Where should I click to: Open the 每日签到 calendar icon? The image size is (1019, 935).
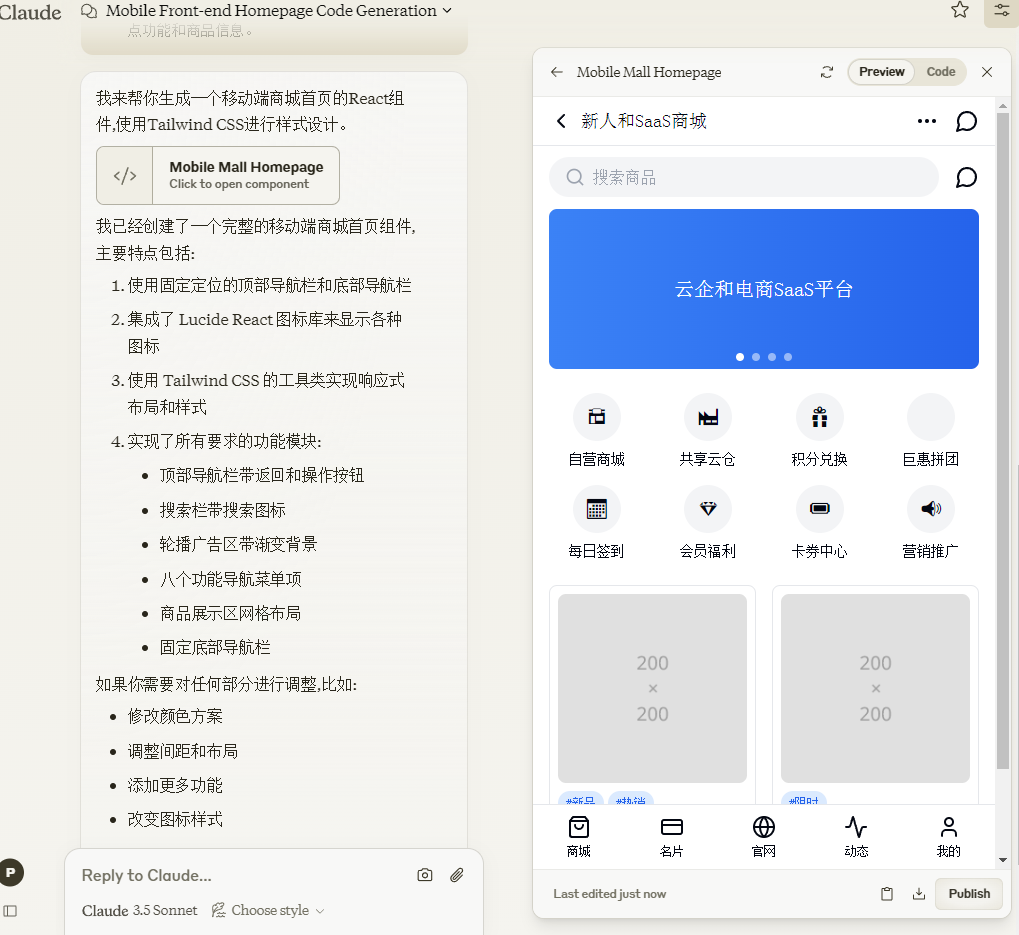click(x=597, y=509)
